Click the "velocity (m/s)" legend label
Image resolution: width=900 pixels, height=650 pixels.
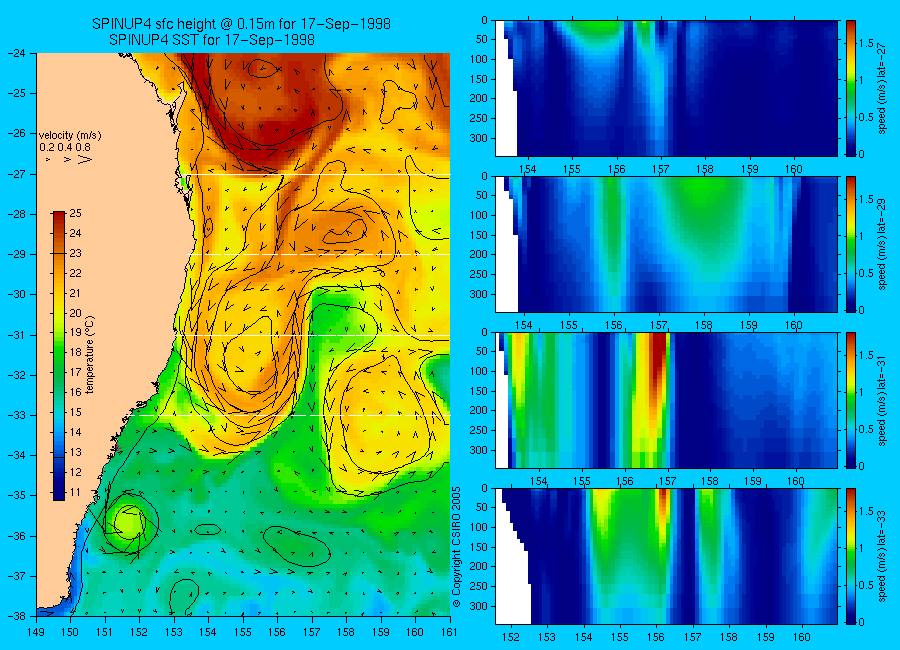point(70,136)
